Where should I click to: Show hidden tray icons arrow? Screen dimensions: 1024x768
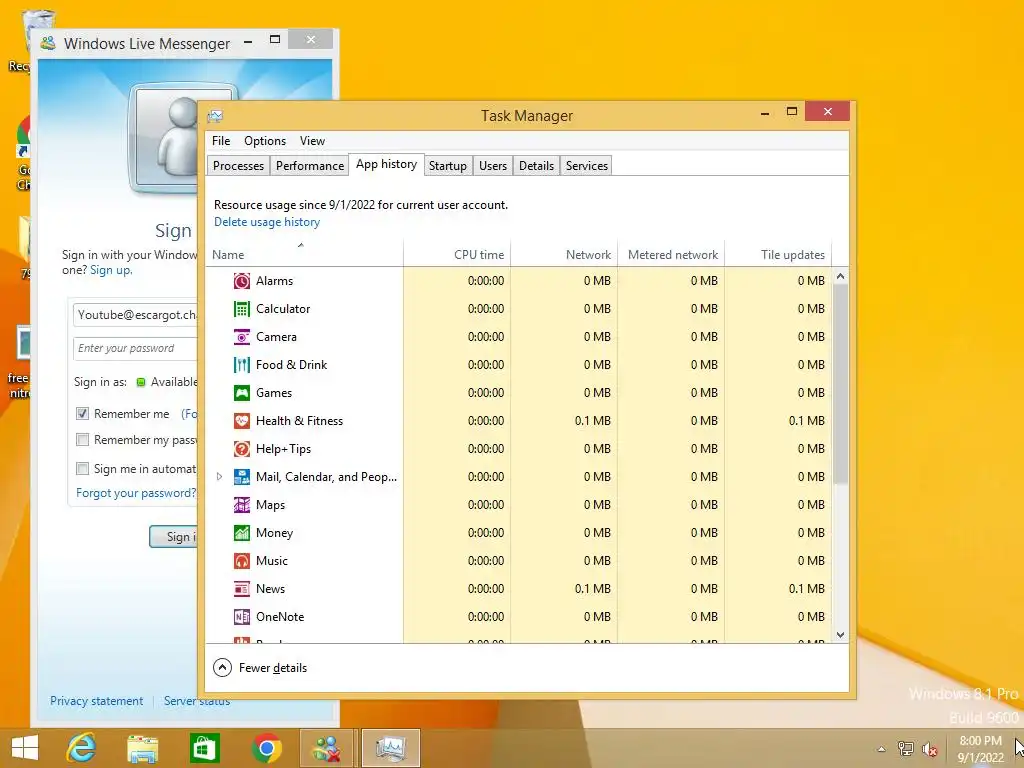click(x=882, y=749)
